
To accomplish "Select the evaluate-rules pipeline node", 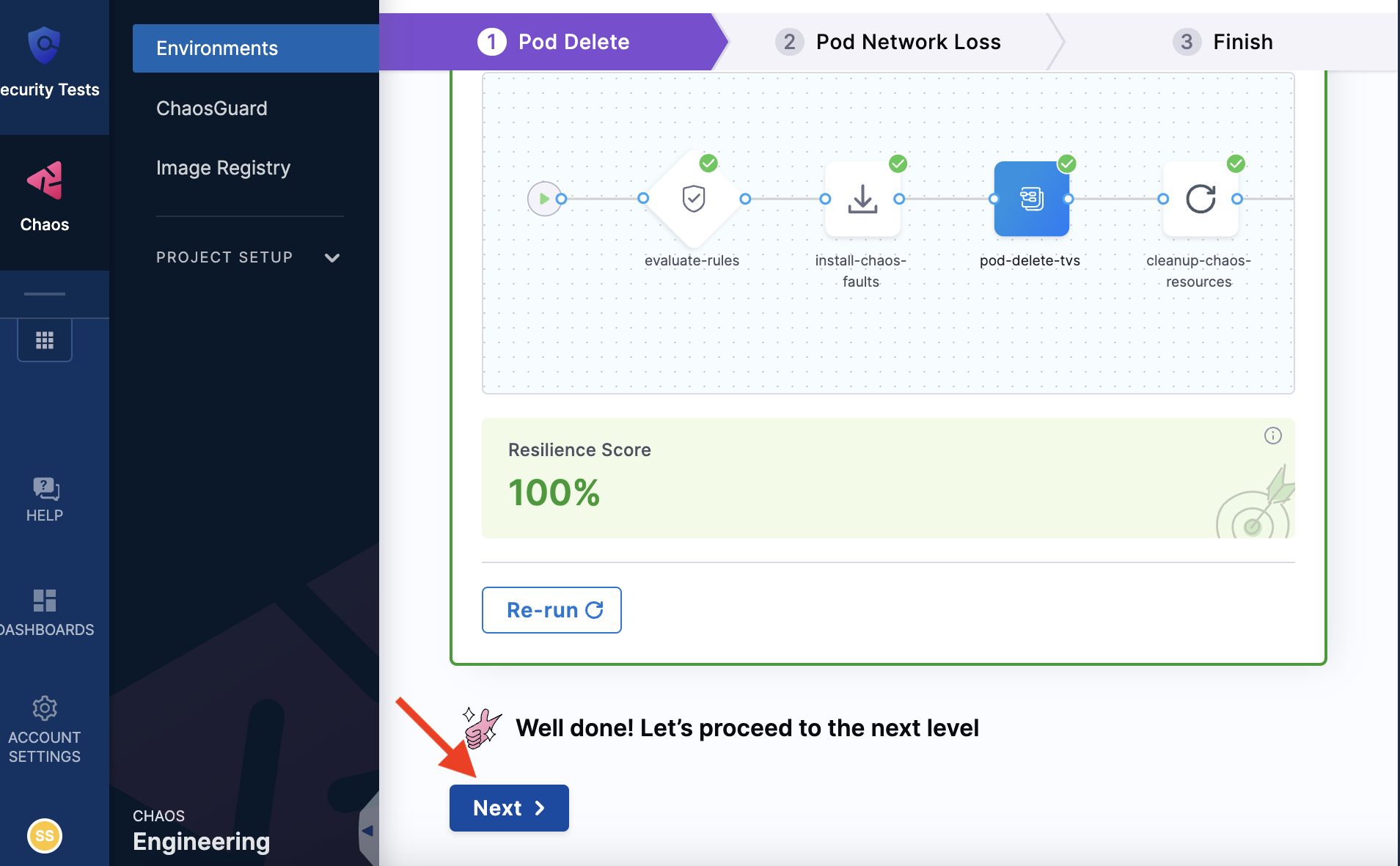I will [694, 199].
